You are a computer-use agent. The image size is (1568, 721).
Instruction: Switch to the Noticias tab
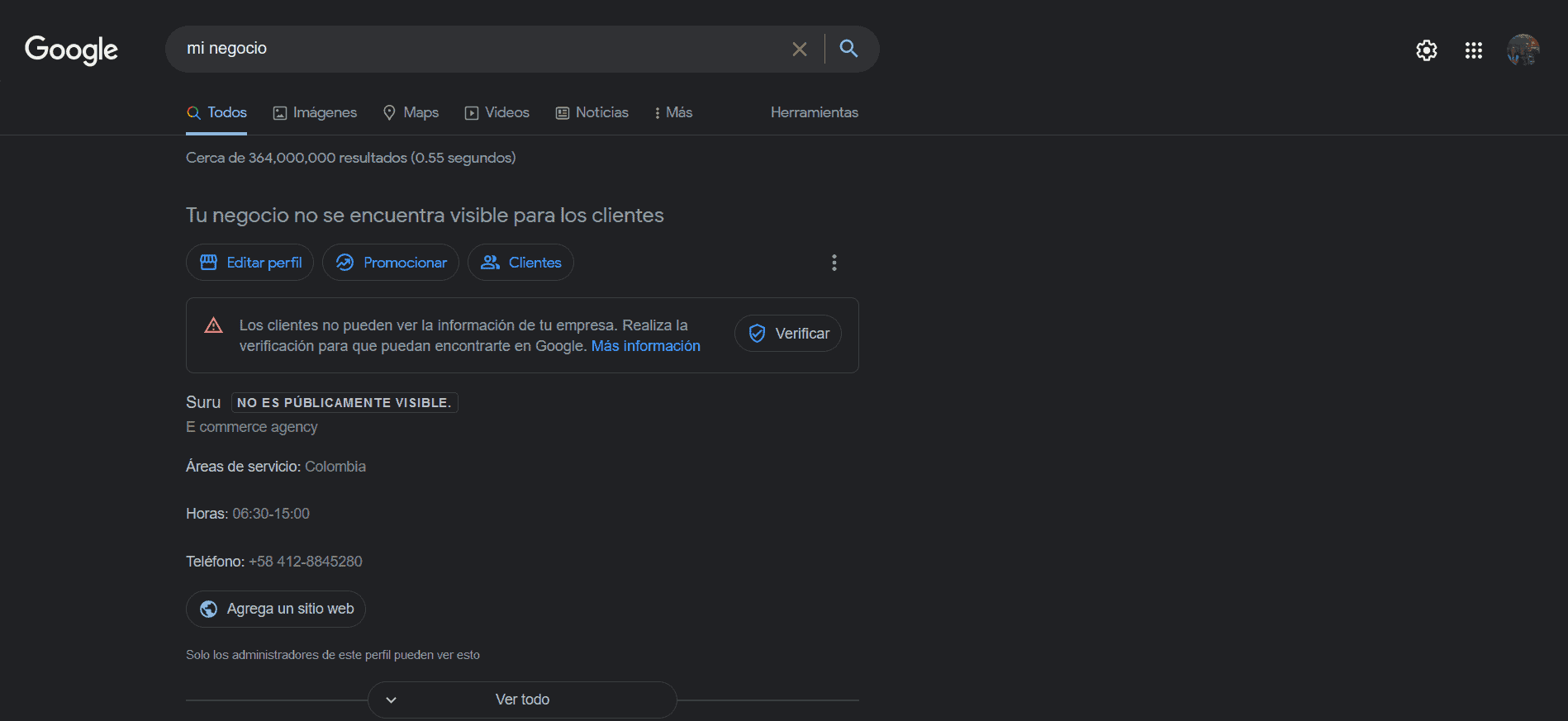592,113
